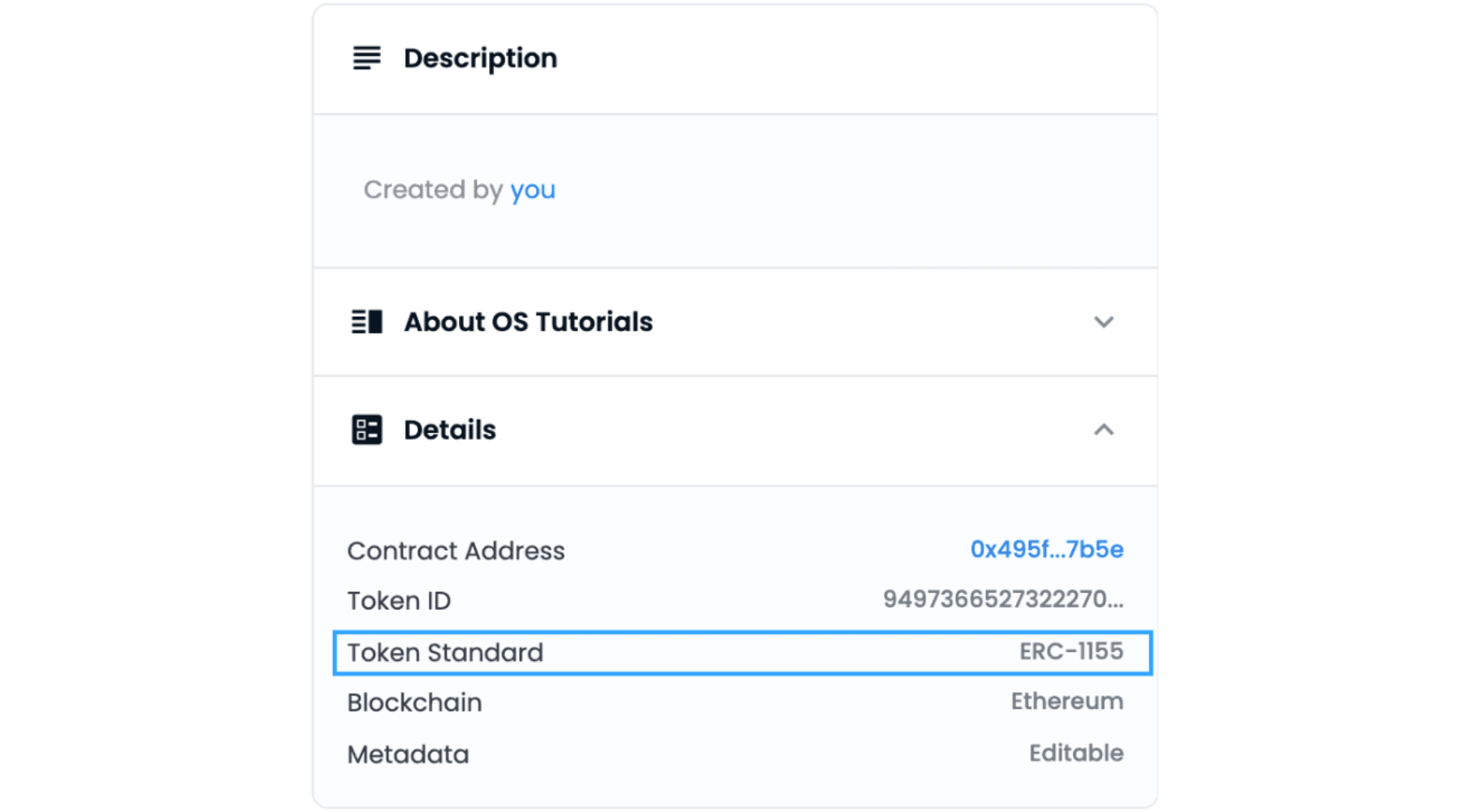1462x812 pixels.
Task: Click the Details heading text
Action: pyautogui.click(x=449, y=430)
